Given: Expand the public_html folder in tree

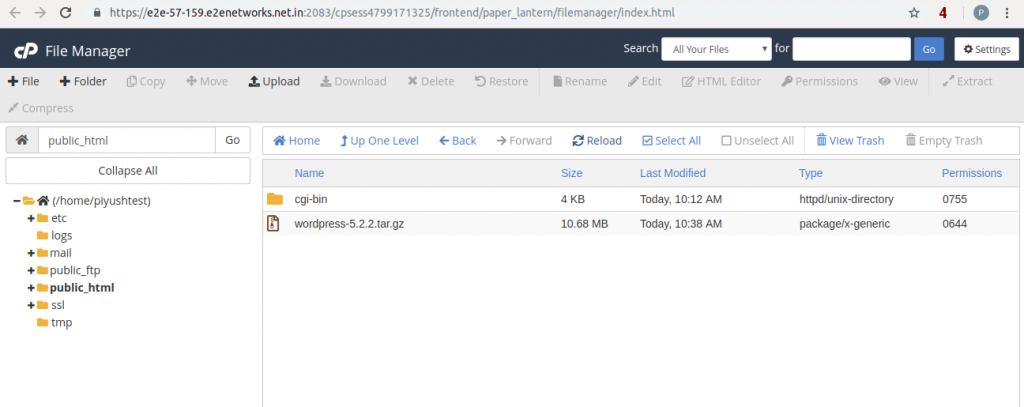Looking at the screenshot, I should 31,288.
